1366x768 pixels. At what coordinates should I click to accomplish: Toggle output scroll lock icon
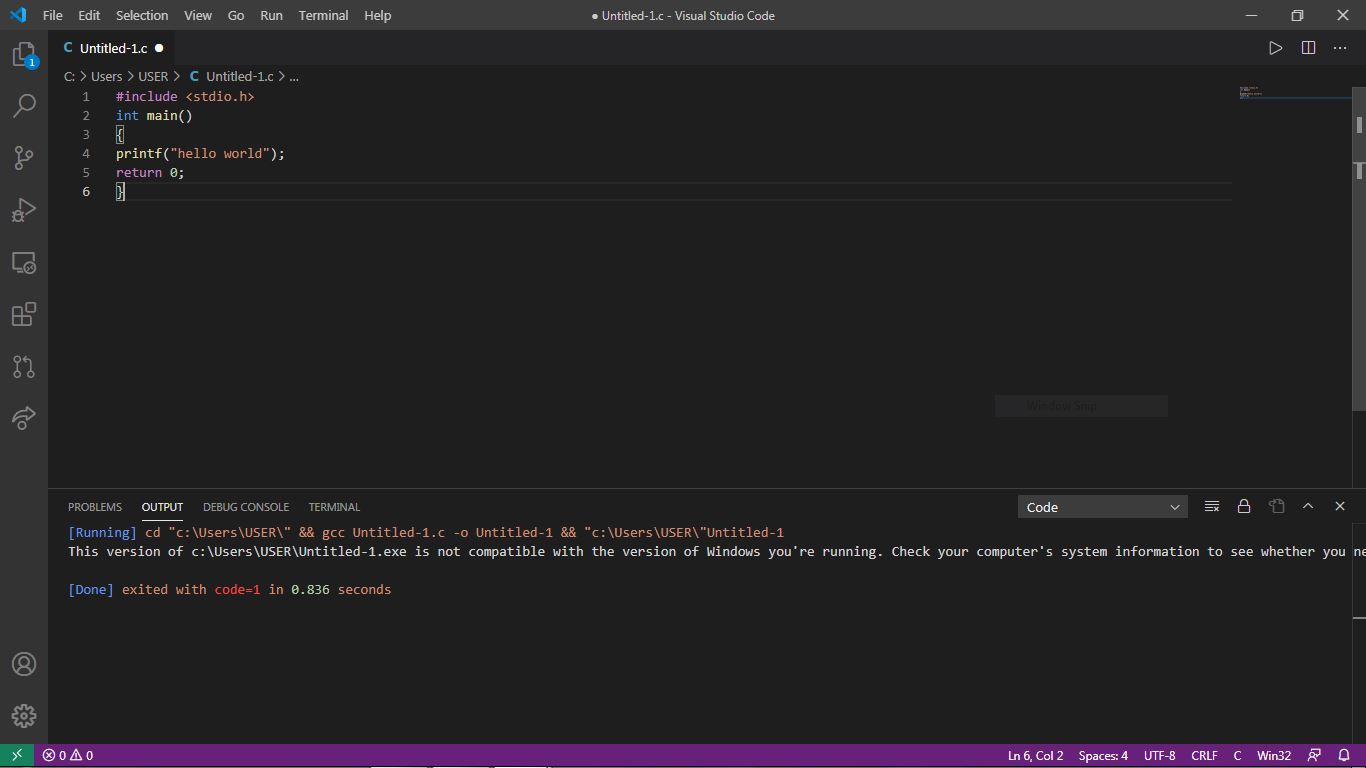(x=1244, y=507)
